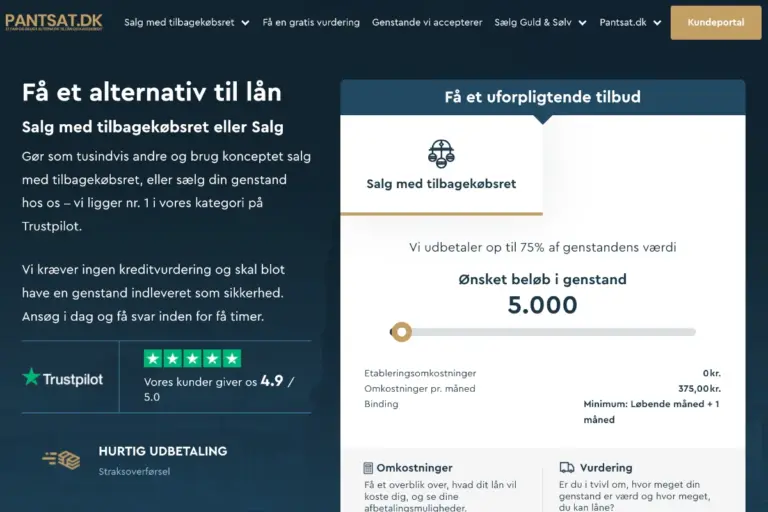The image size is (768, 512).
Task: Click the Straksoverførsel text
Action: click(134, 471)
